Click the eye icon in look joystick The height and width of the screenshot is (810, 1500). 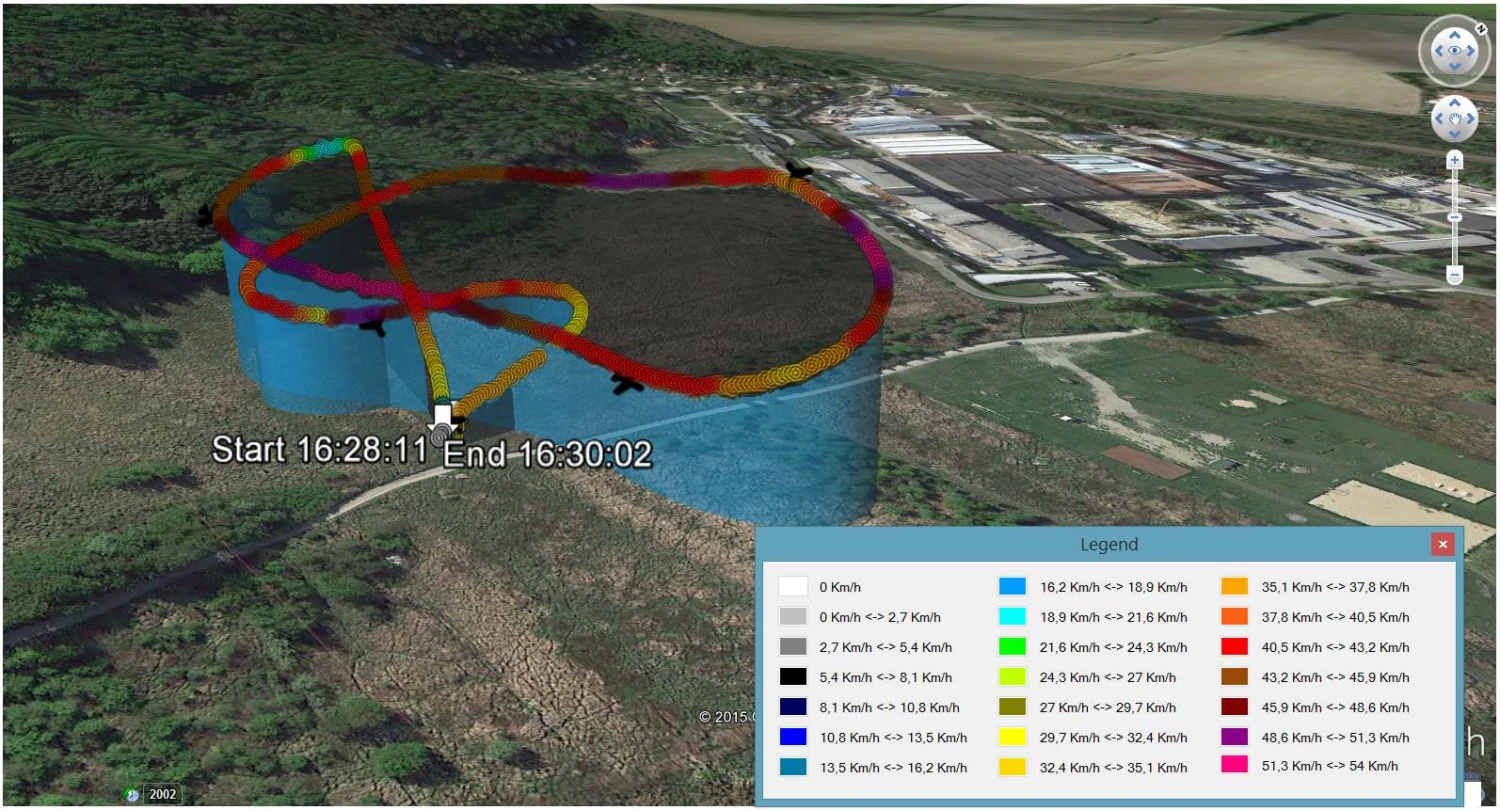[1454, 51]
